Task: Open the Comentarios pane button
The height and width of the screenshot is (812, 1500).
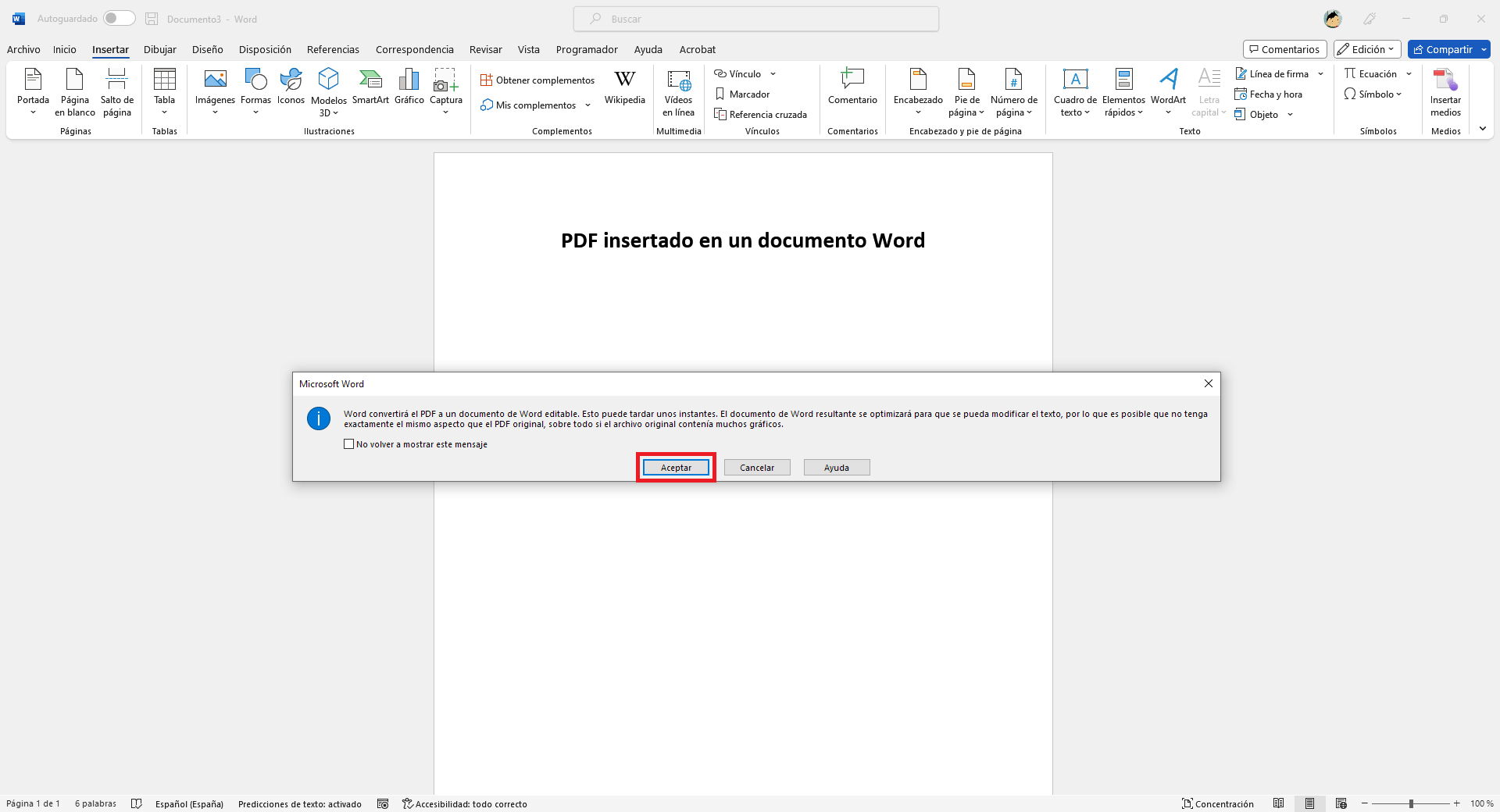Action: (1284, 49)
